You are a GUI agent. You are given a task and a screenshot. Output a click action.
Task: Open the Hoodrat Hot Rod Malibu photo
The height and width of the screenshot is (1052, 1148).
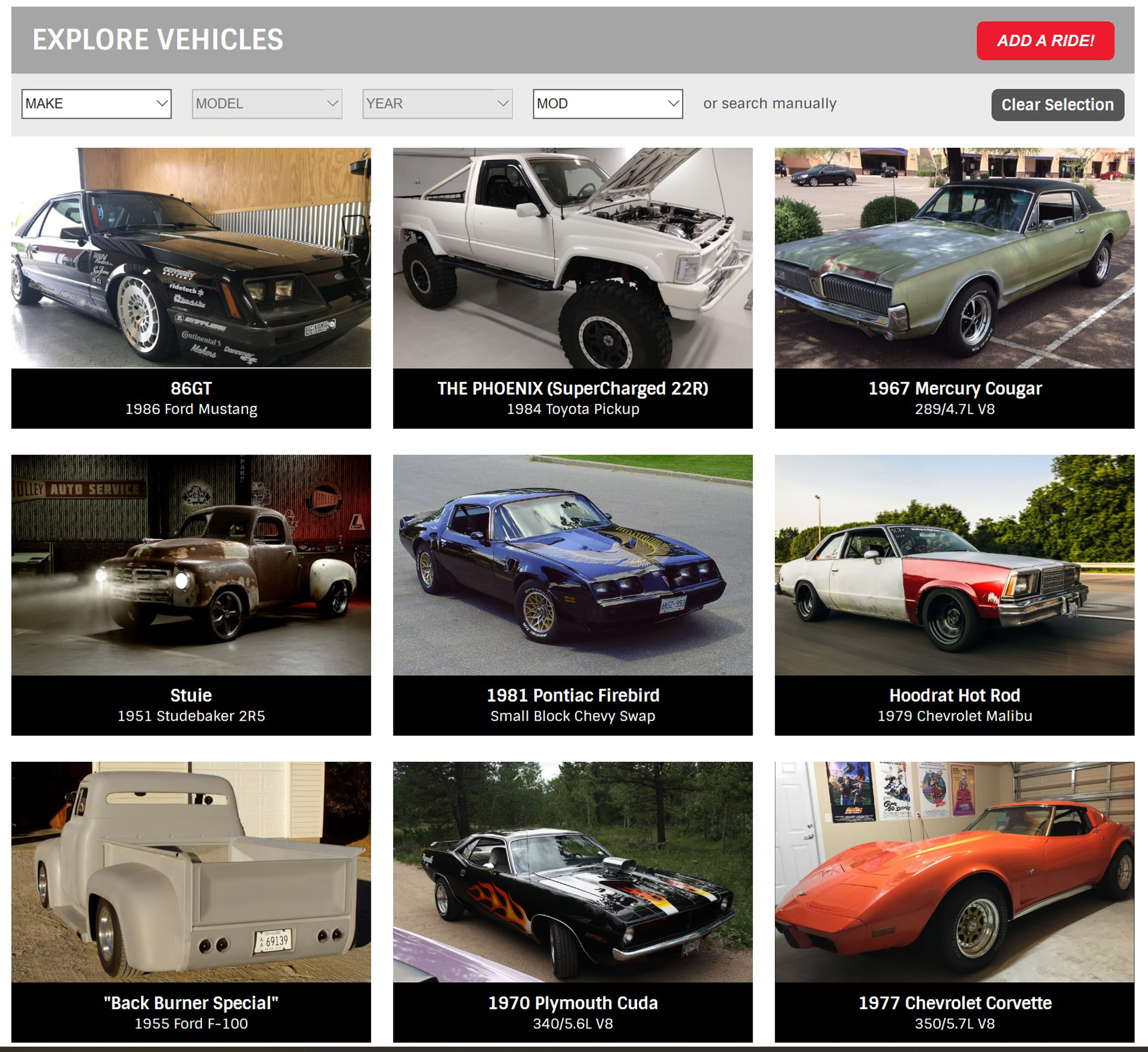pos(954,565)
